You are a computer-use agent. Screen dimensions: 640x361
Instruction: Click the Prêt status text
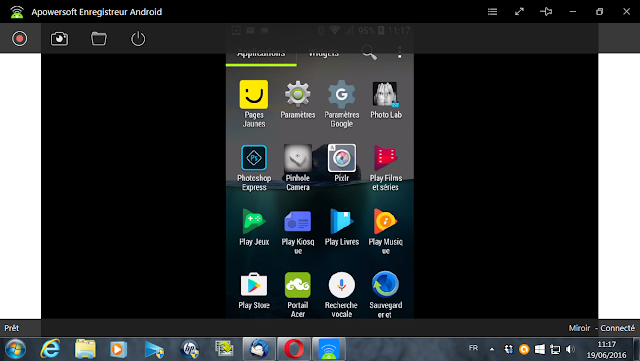[11, 328]
